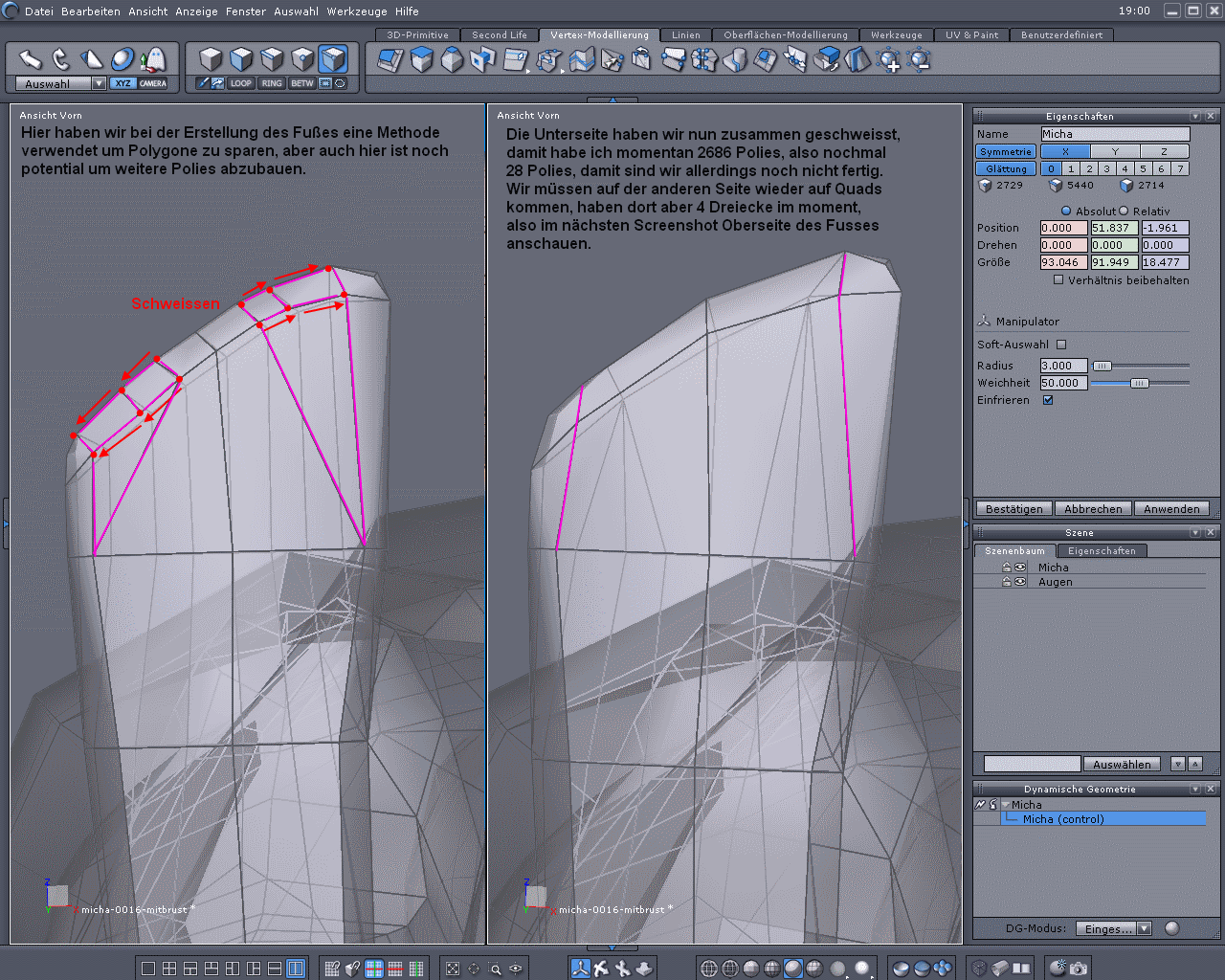This screenshot has width=1225, height=980.
Task: Click the camera snapshot icon in bottom bar
Action: pyautogui.click(x=1079, y=969)
